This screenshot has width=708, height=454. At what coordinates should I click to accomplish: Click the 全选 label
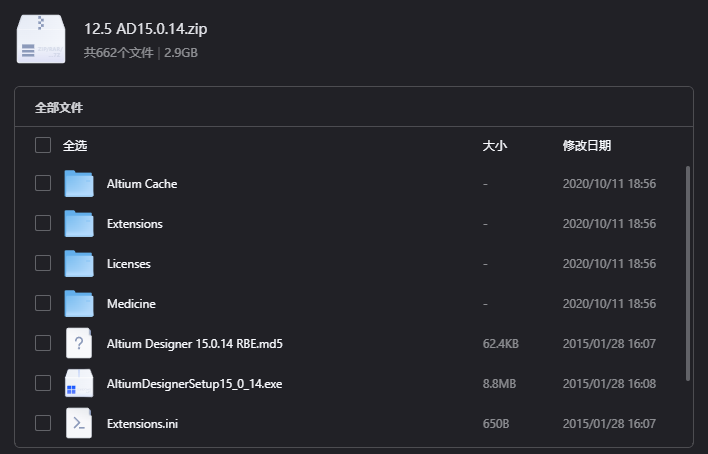pyautogui.click(x=75, y=146)
